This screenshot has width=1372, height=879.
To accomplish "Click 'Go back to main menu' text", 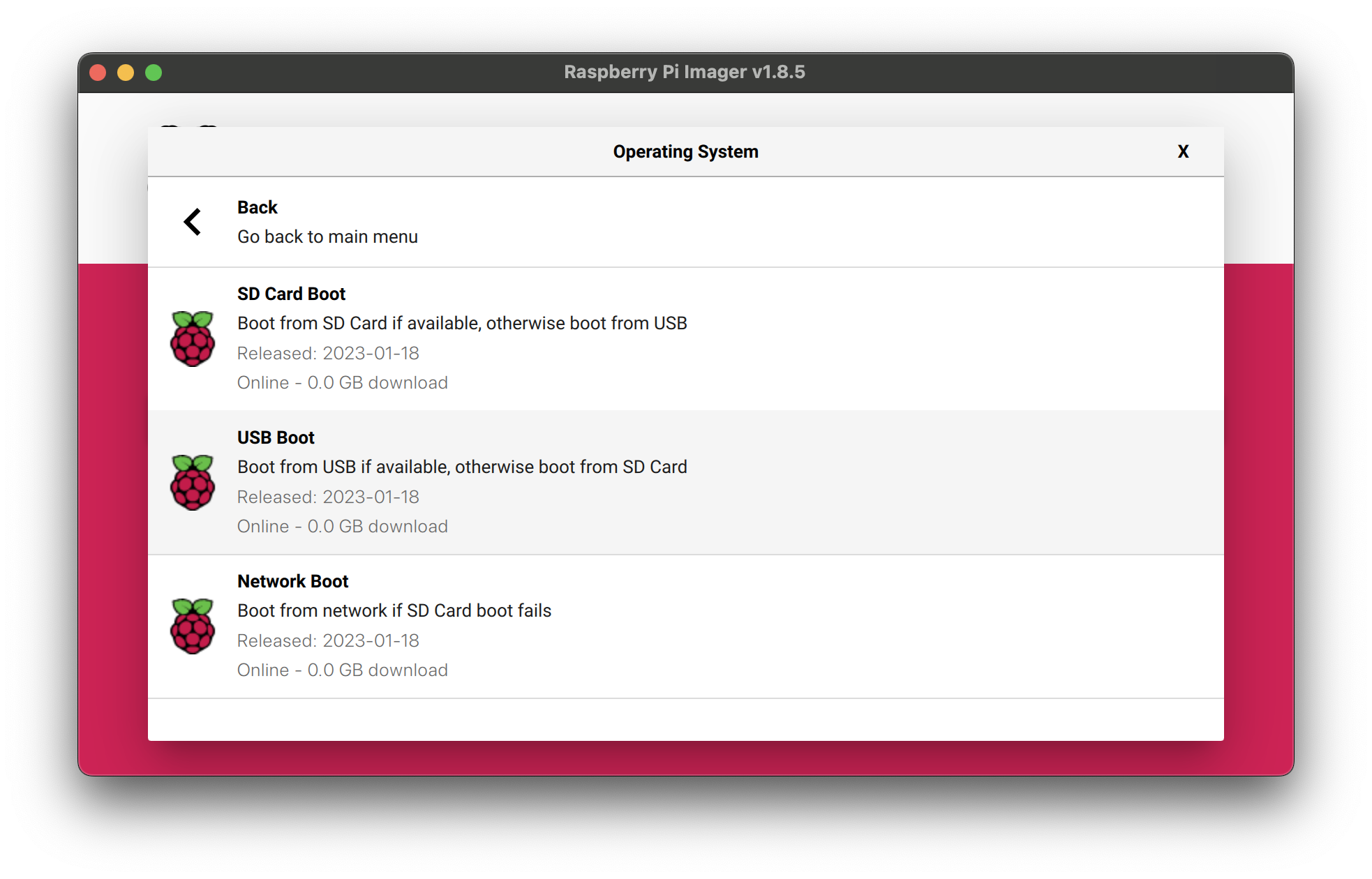I will 327,236.
